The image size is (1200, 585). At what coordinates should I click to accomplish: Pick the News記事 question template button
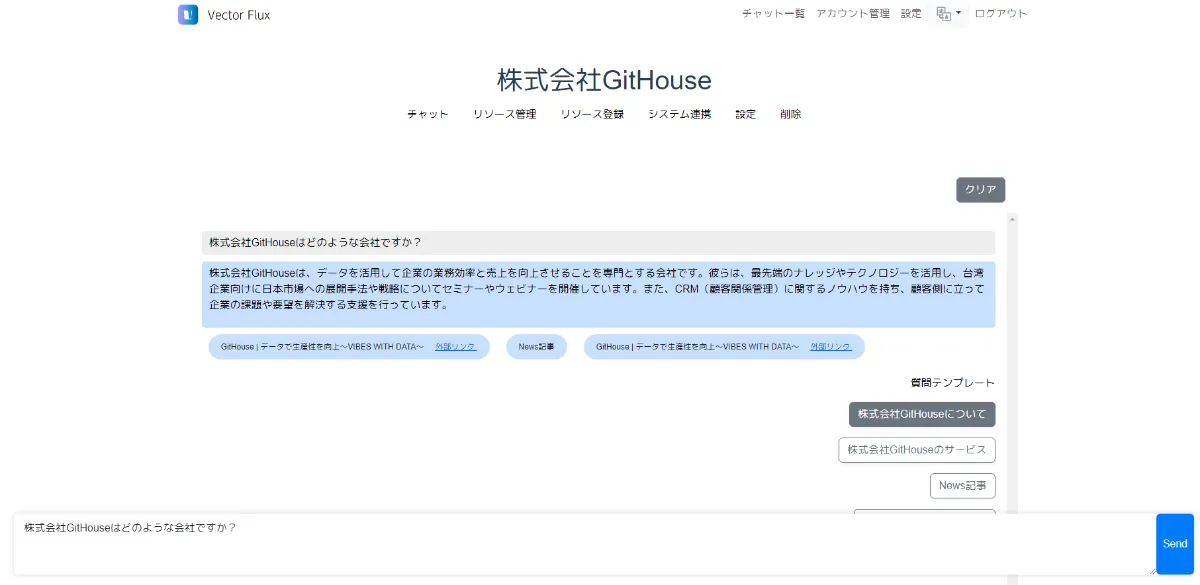(962, 486)
